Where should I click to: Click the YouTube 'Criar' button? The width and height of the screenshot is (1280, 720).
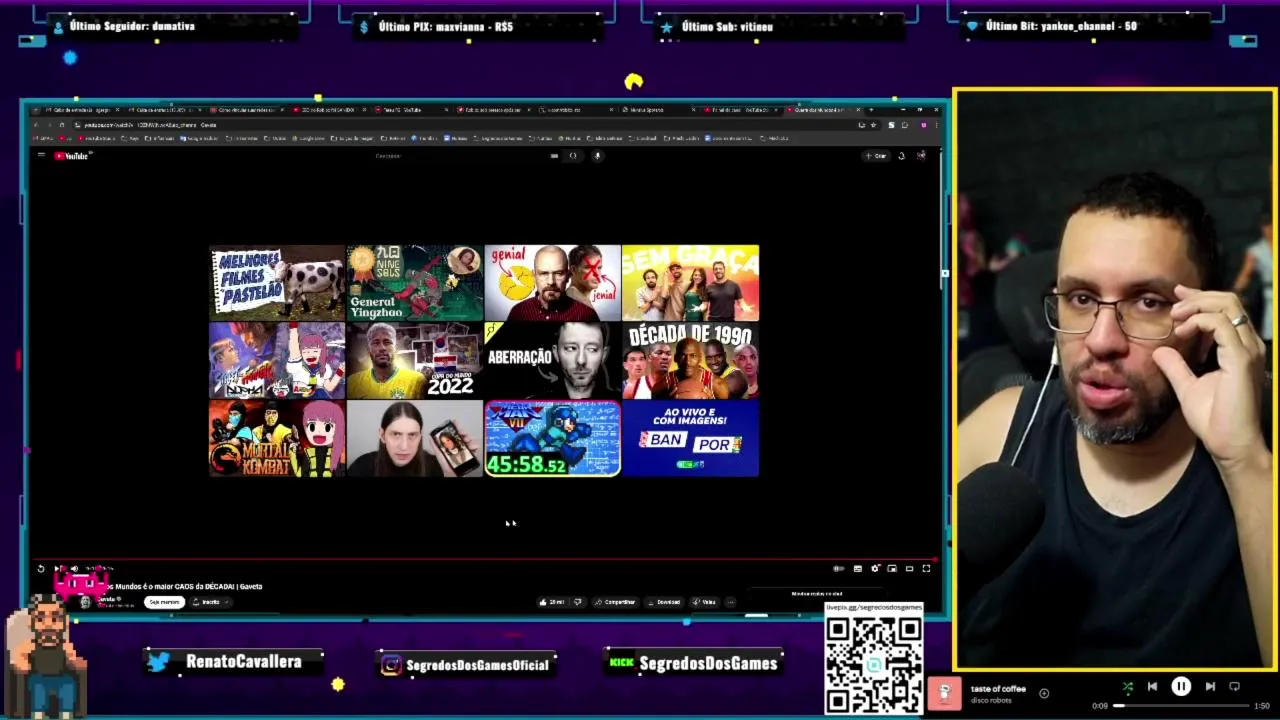(875, 155)
